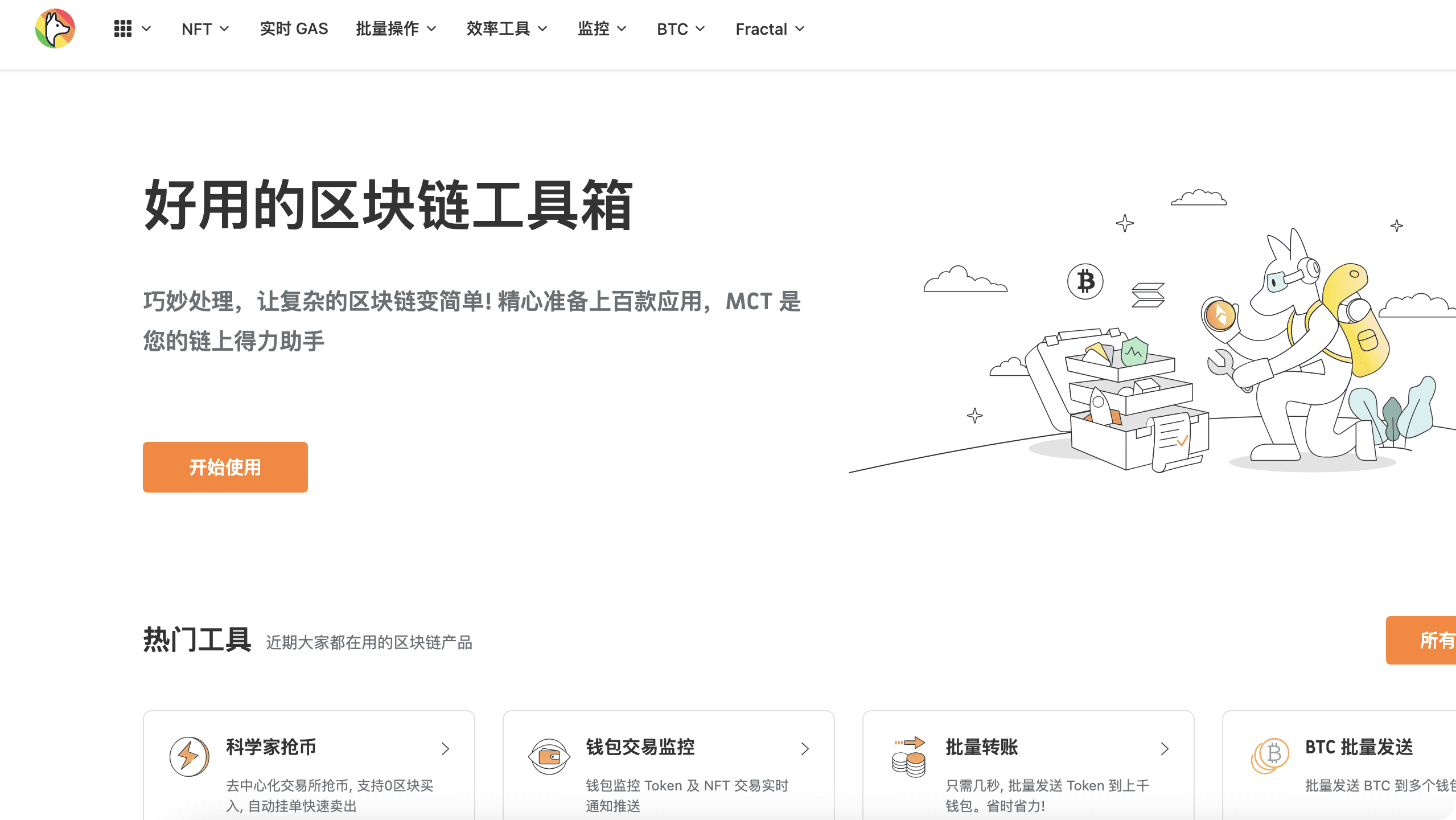
Task: Open the 批量转账 tool title
Action: pyautogui.click(x=982, y=747)
